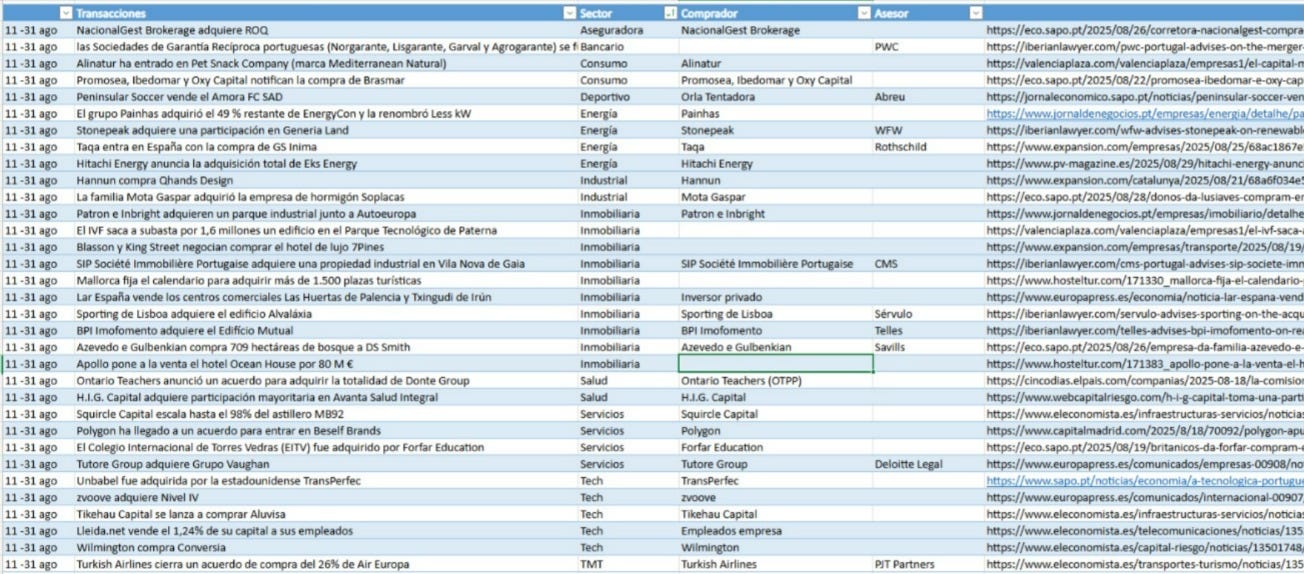Select the 'Empleados empresa' comprador cell
This screenshot has width=1304, height=574.
[775, 531]
